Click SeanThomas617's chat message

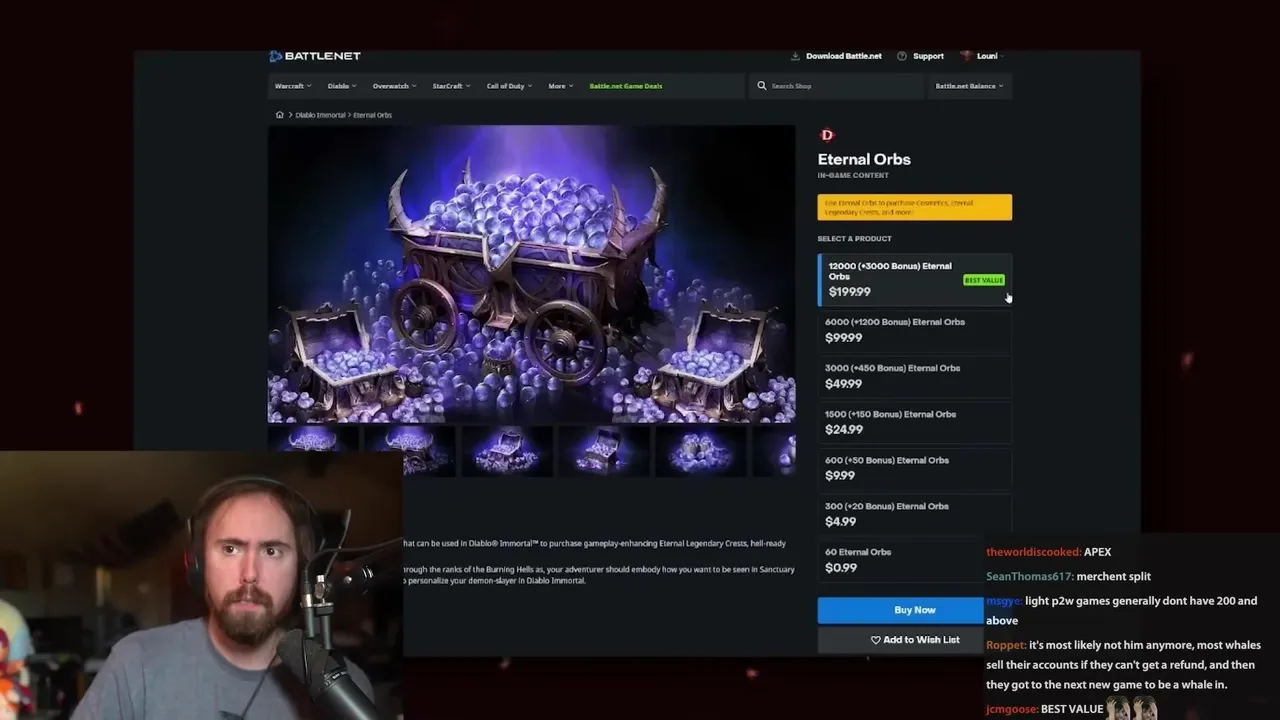(1068, 576)
